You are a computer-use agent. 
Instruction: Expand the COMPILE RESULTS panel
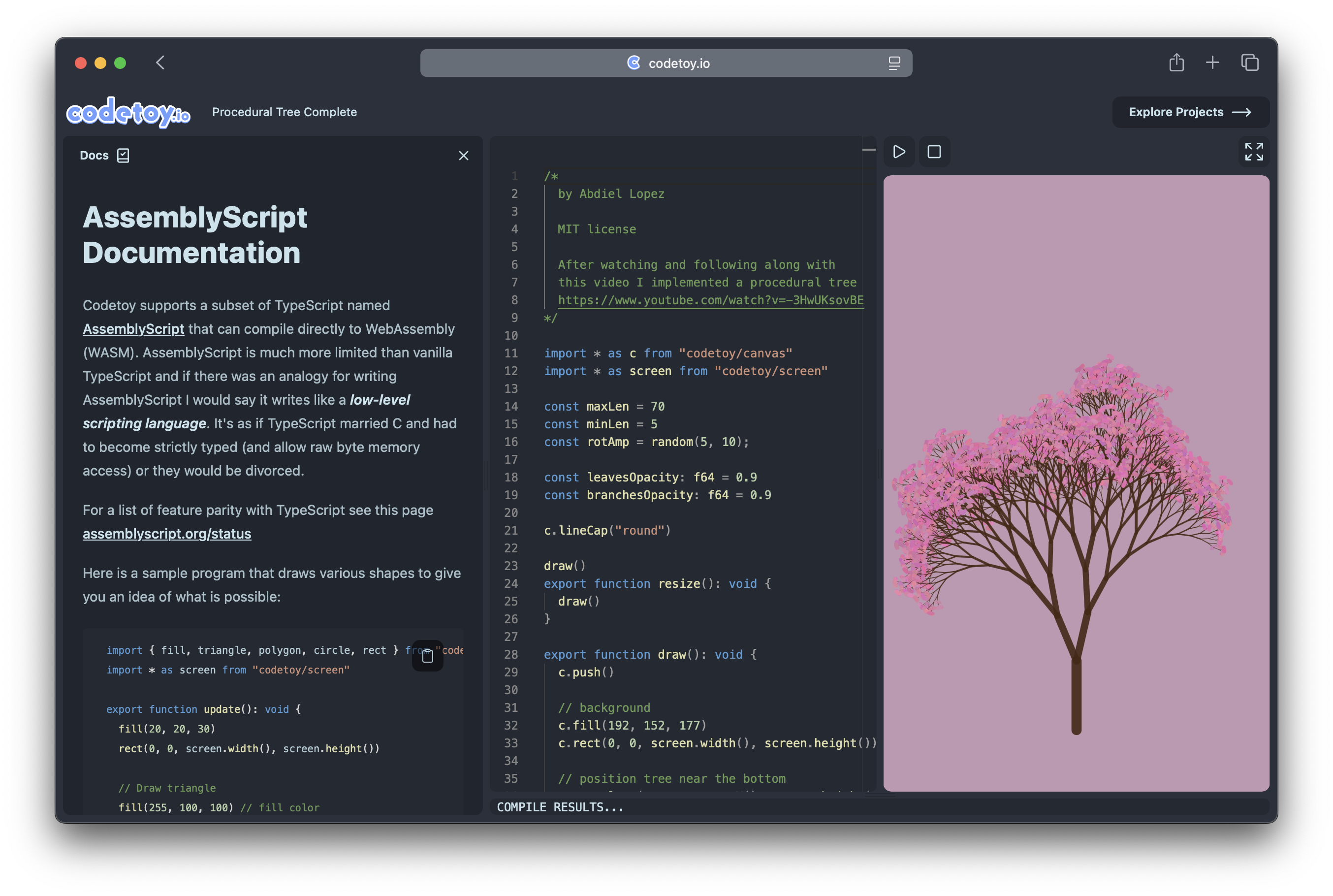pyautogui.click(x=880, y=807)
